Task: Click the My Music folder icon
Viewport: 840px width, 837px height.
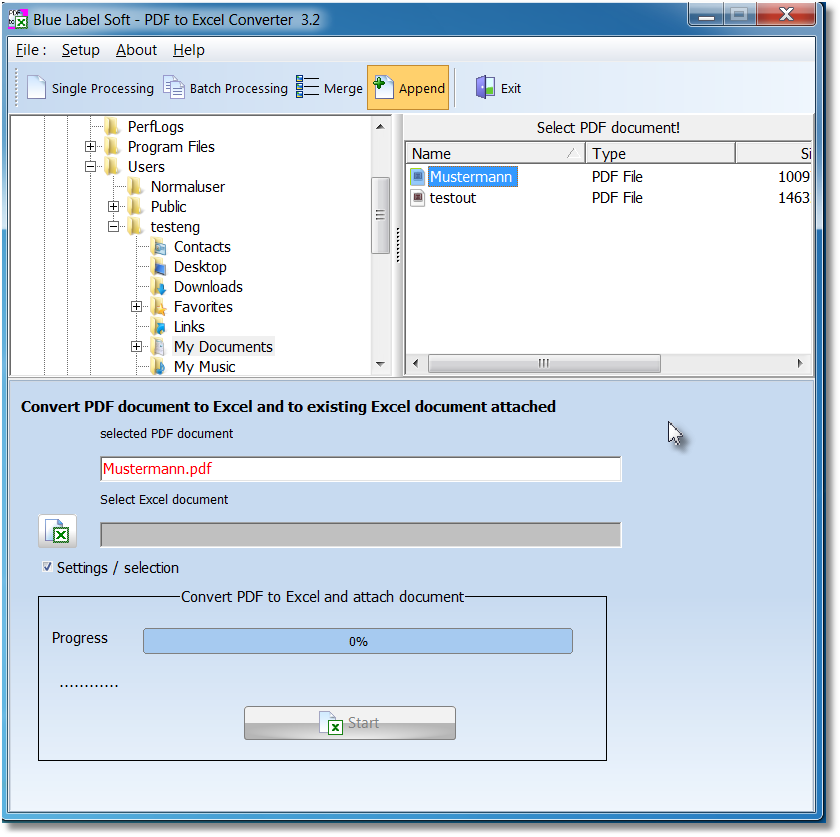Action: click(x=159, y=367)
